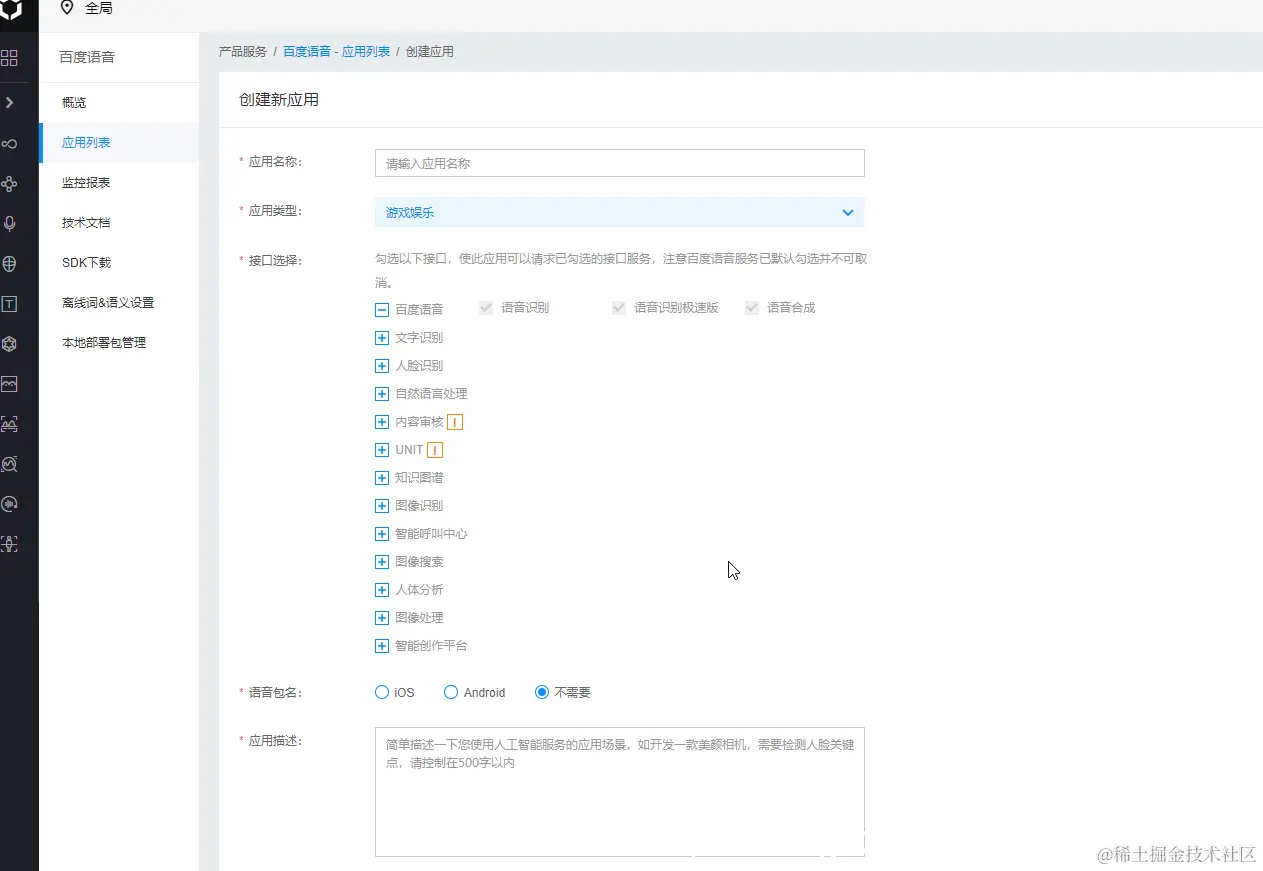Click the 产品服务 breadcrumb link
Viewport: 1263px width, 871px height.
pos(244,51)
